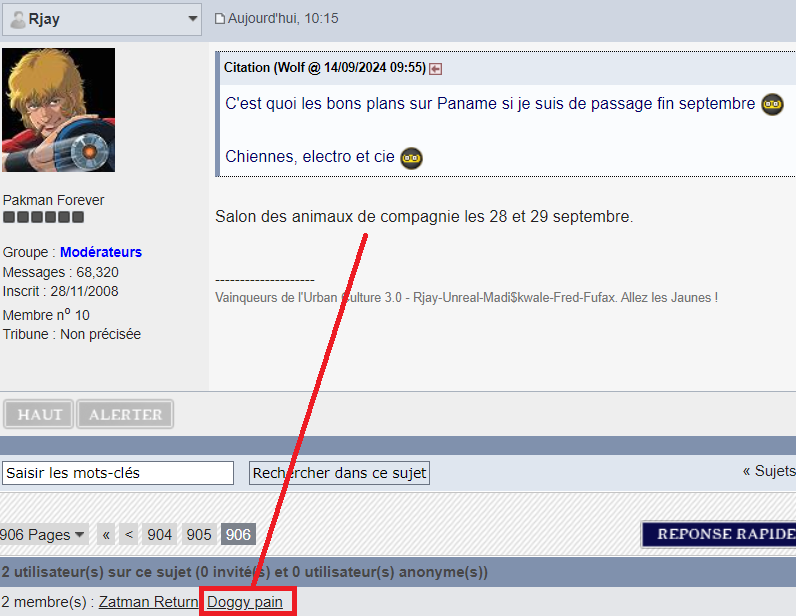796x616 pixels.
Task: Follow the "« Sujets" navigation link
Action: tap(768, 471)
